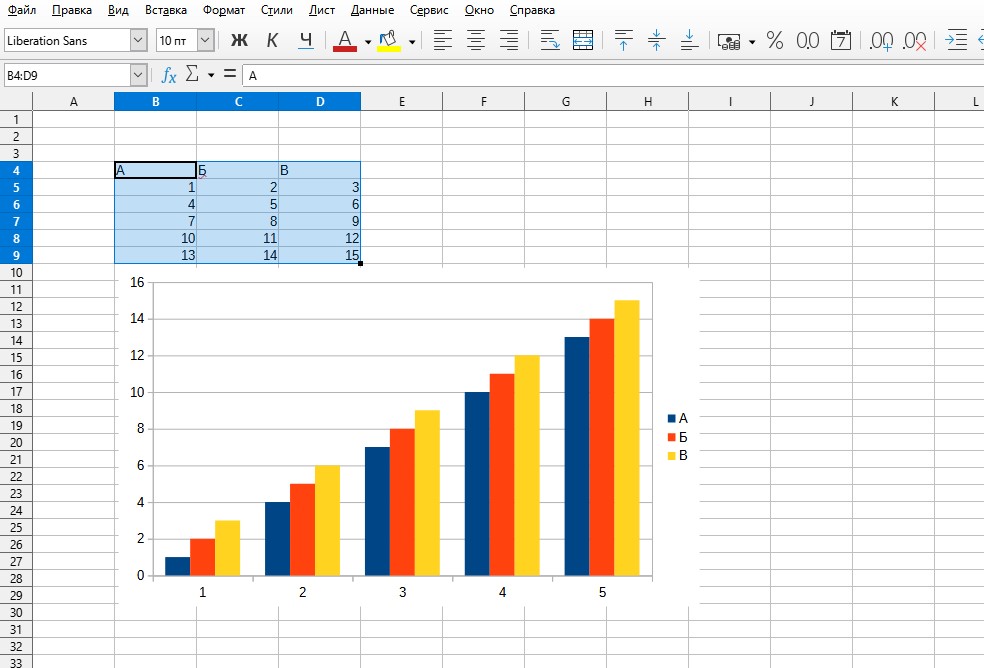Open the Сервис menu

coord(429,10)
